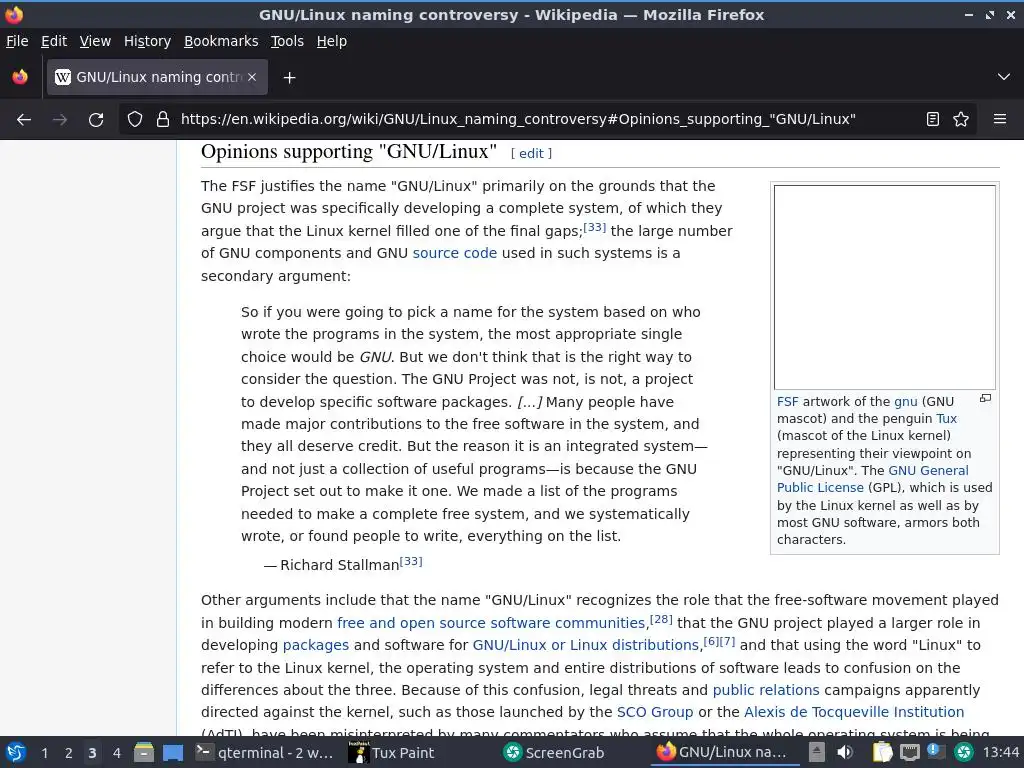Open citation 7 reference
Viewport: 1024px width, 768px height.
pyautogui.click(x=728, y=641)
